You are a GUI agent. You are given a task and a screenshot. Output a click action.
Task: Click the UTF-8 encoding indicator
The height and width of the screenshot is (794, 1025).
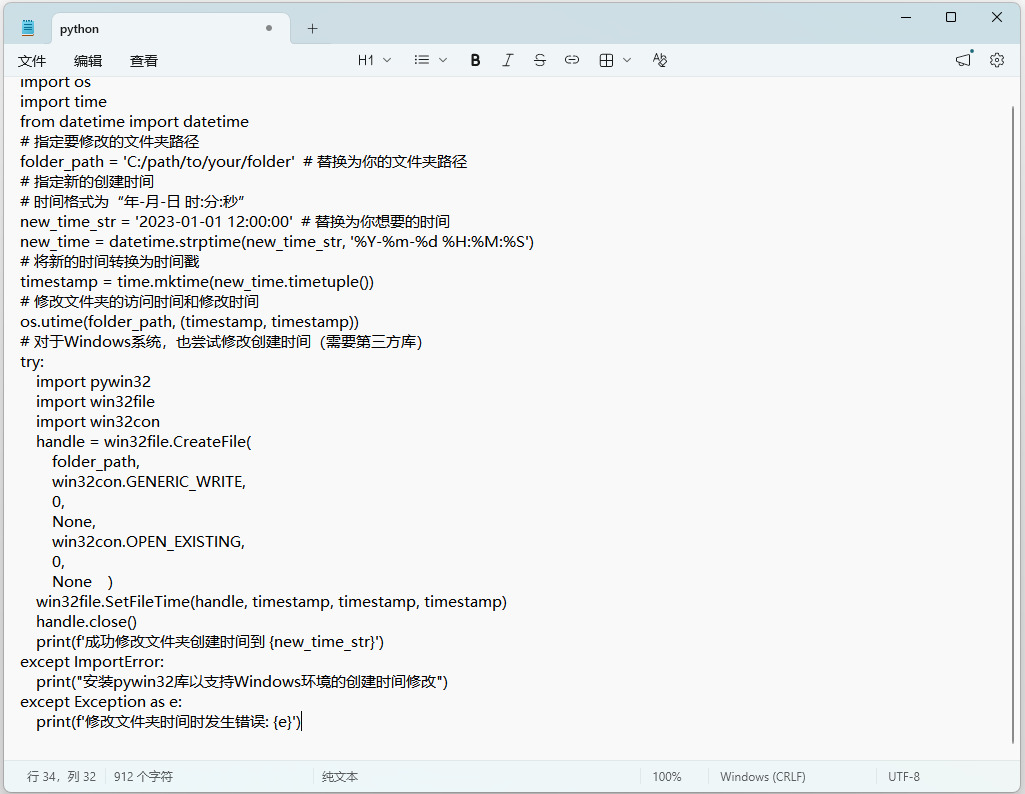point(903,776)
